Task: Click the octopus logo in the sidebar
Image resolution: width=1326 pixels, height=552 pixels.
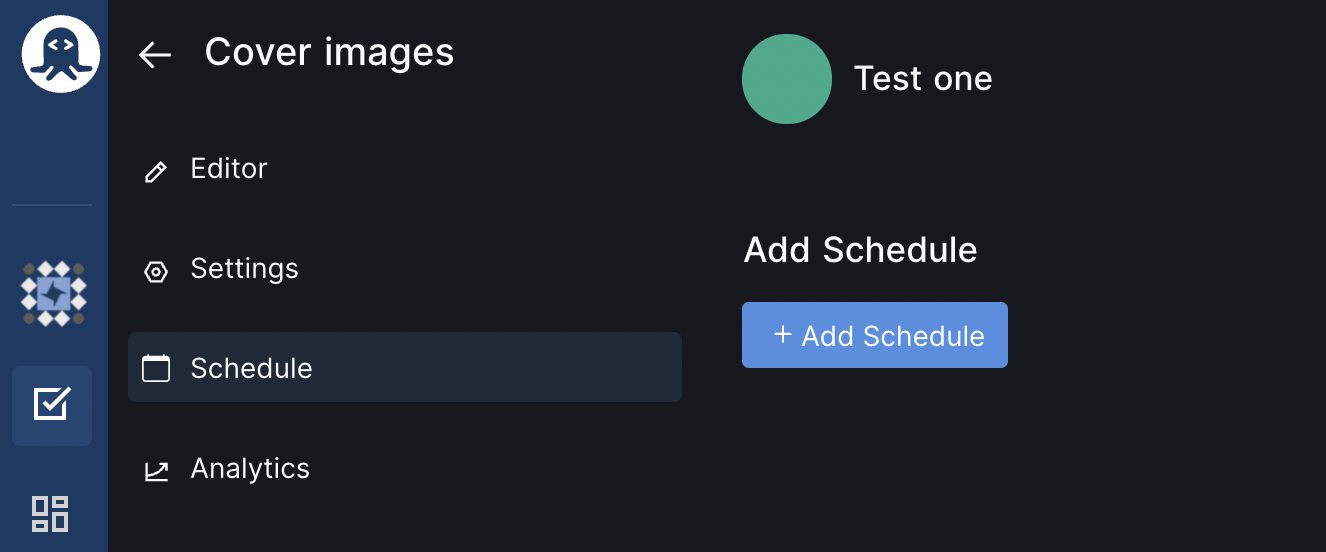Action: 61,54
